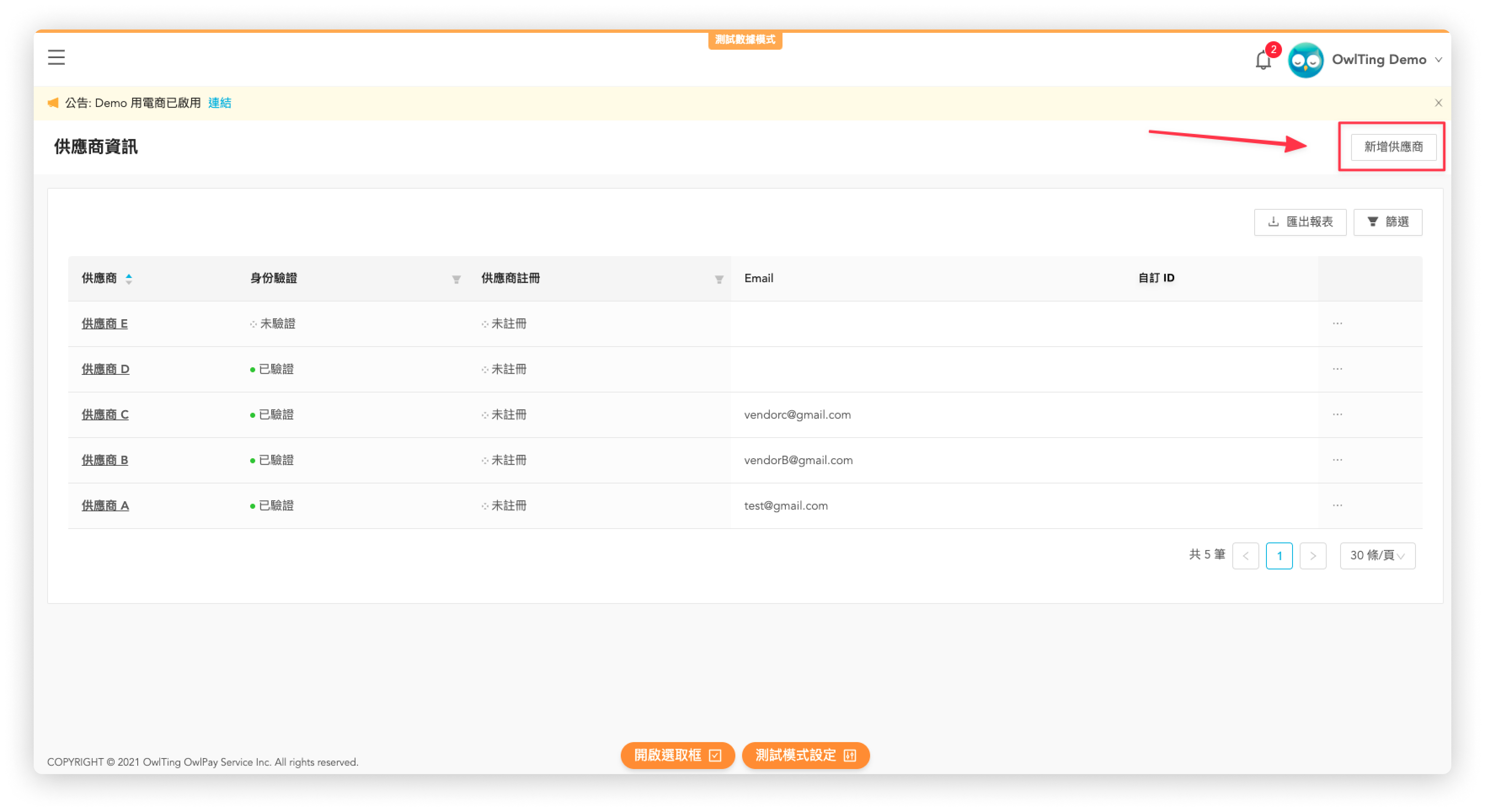Open more actions for 供應商 D row
Image resolution: width=1485 pixels, height=812 pixels.
1337,369
